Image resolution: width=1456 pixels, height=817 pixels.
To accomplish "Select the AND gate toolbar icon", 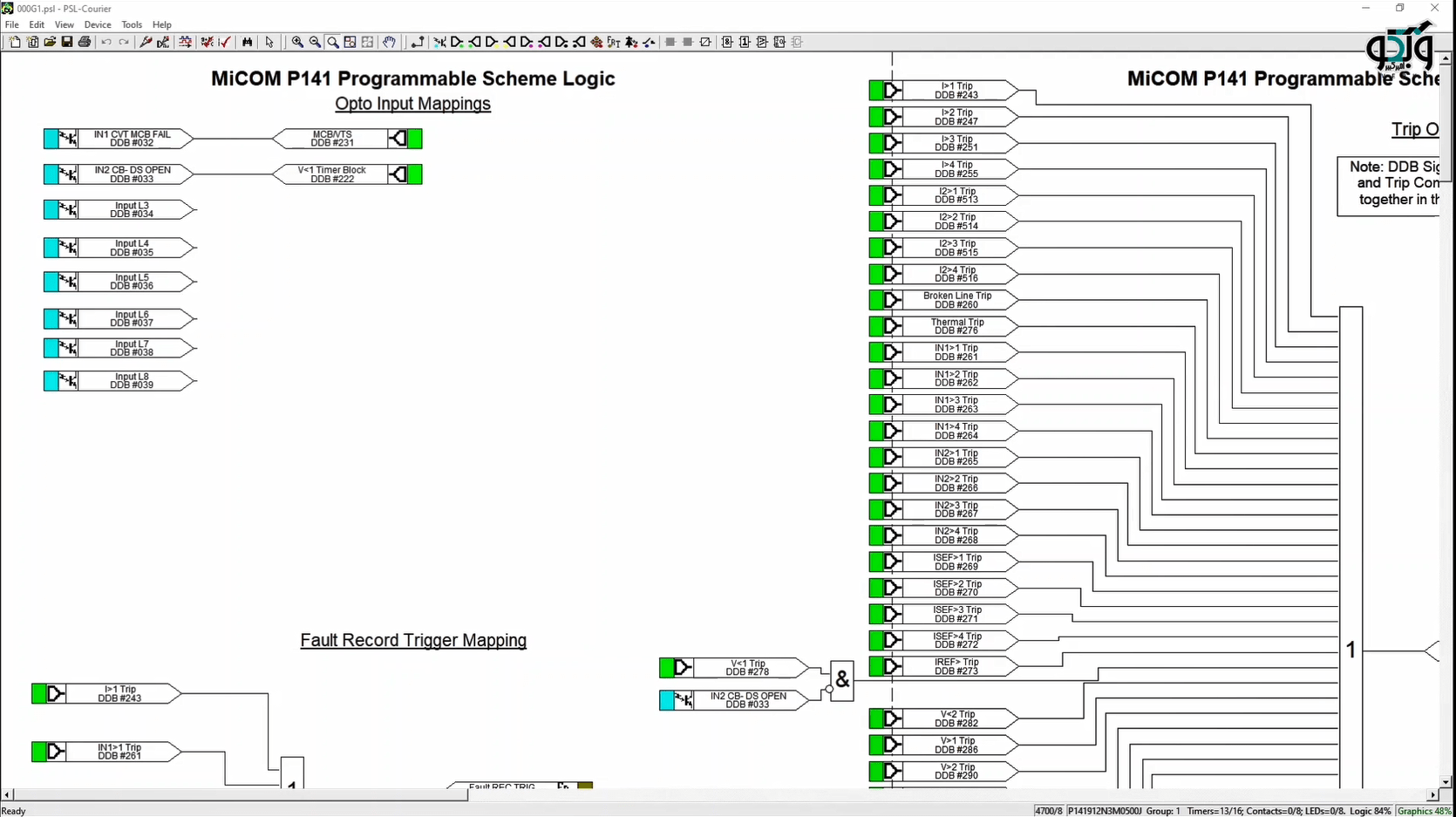I will (x=727, y=42).
